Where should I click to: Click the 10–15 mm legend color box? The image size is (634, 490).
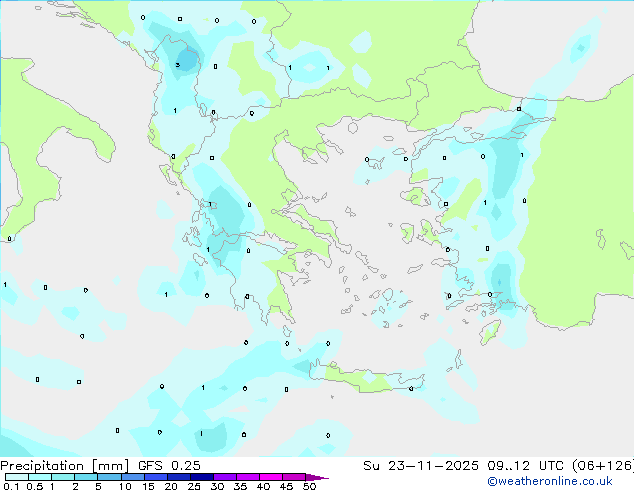pos(132,477)
